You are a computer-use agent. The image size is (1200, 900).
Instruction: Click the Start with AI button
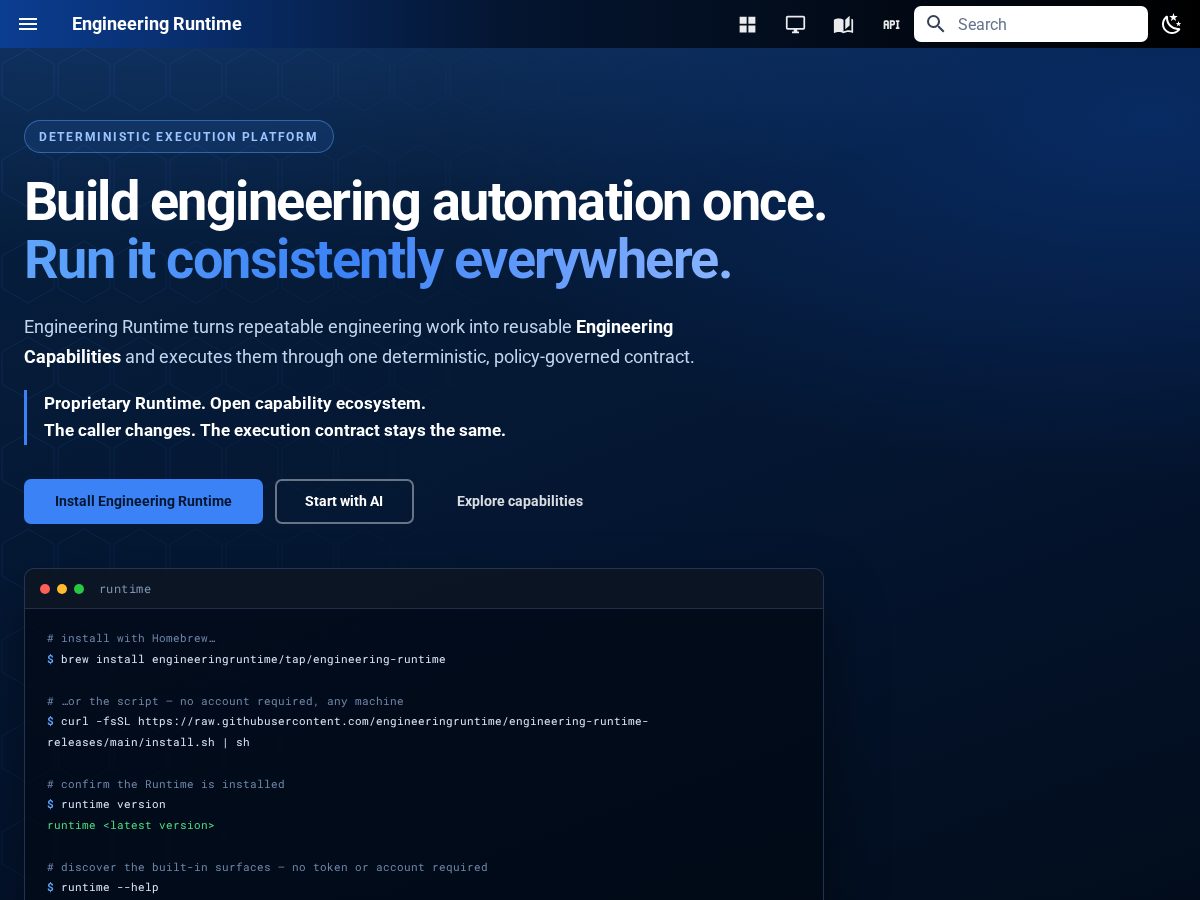point(344,501)
